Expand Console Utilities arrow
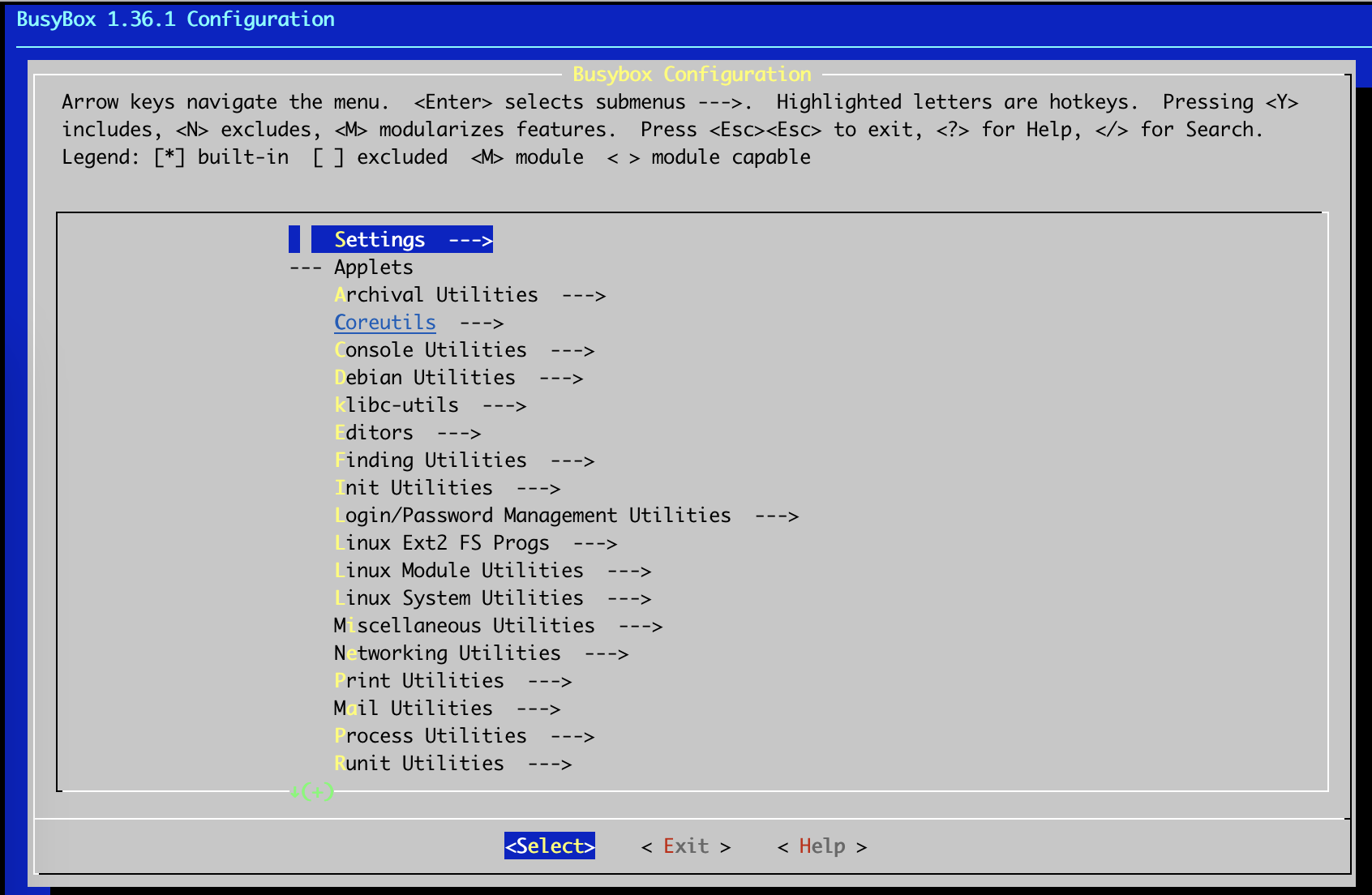 pyautogui.click(x=572, y=350)
